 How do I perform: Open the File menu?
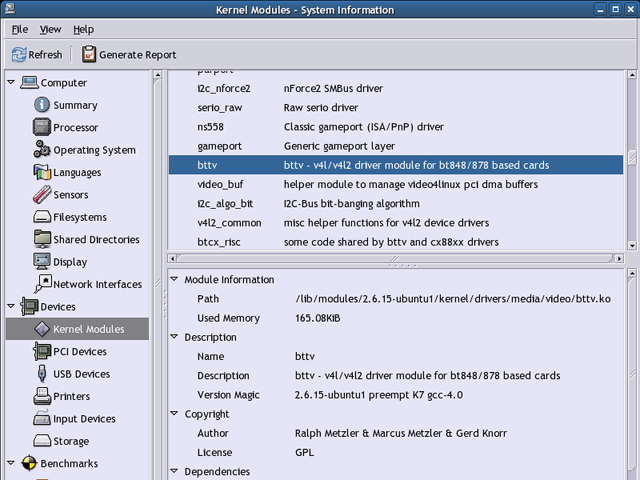(20, 30)
